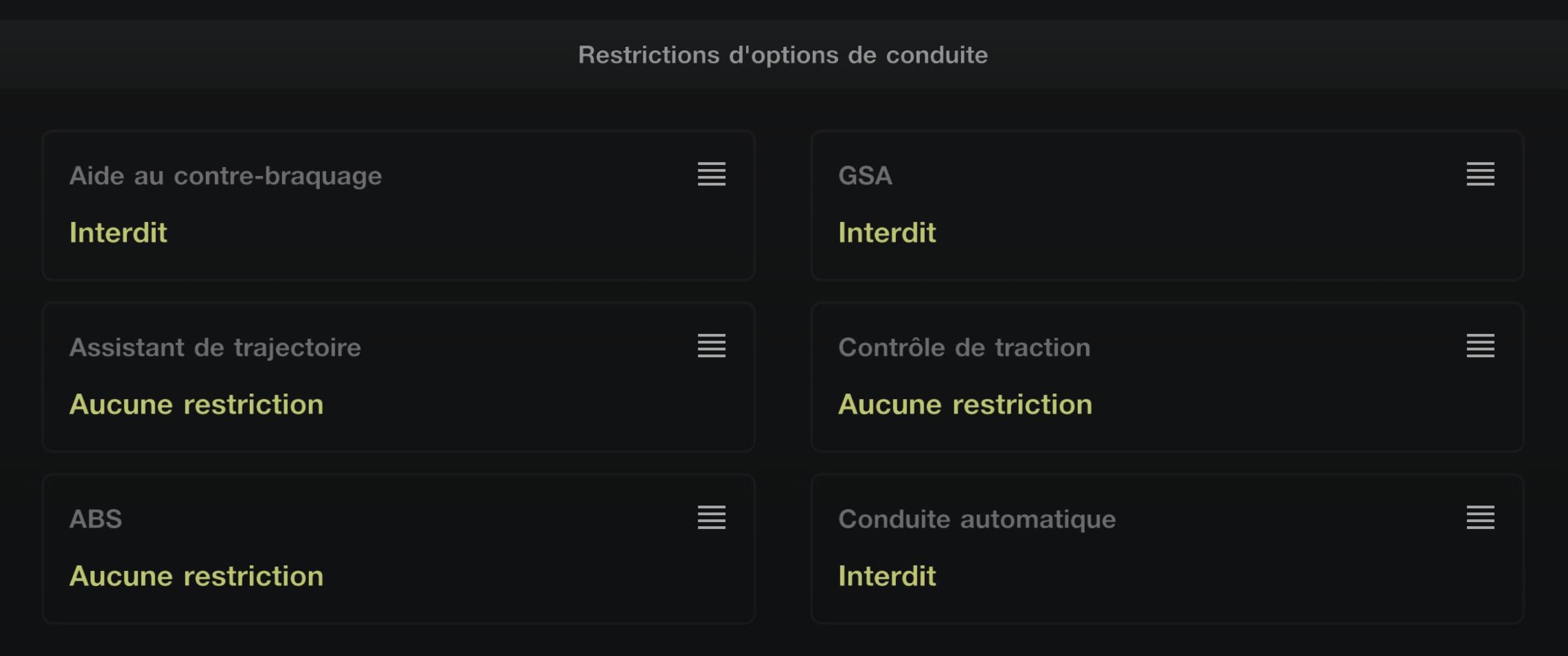
Task: Click the list icon in the GSA card
Action: (1480, 174)
